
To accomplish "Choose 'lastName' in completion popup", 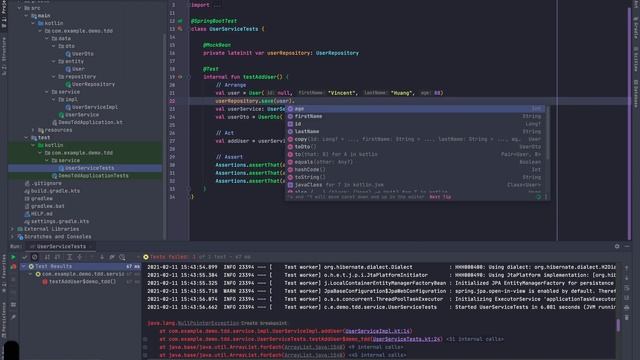I will click(416, 131).
